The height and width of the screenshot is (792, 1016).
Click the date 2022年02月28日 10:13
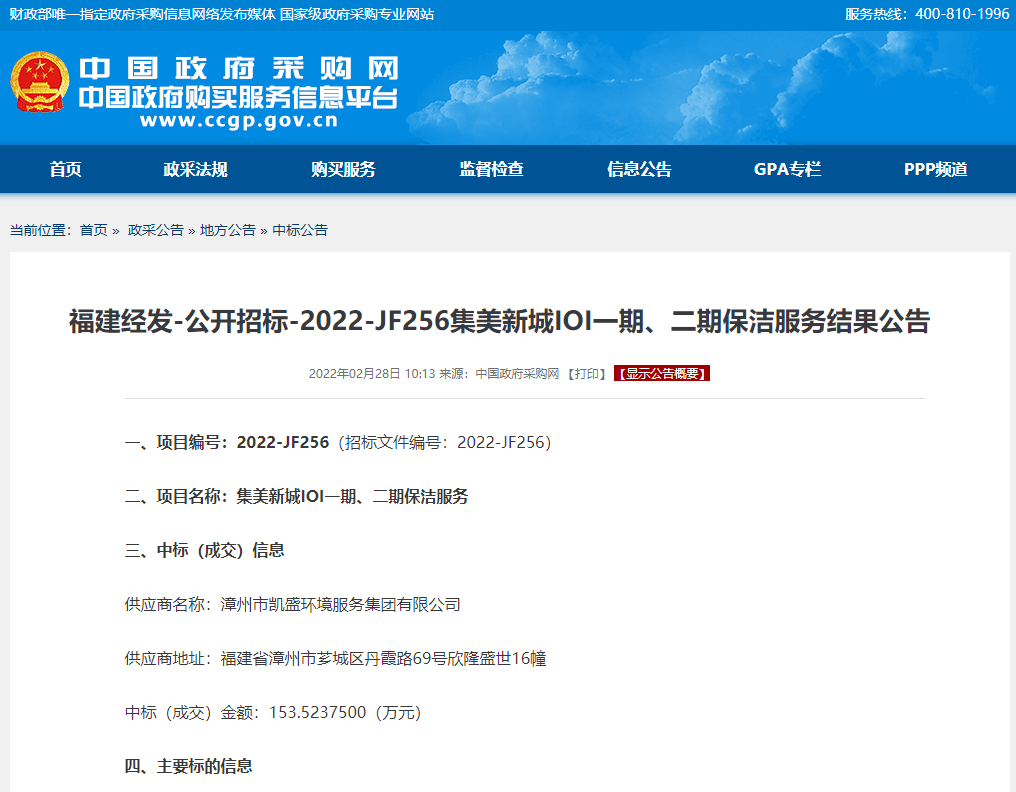point(372,373)
